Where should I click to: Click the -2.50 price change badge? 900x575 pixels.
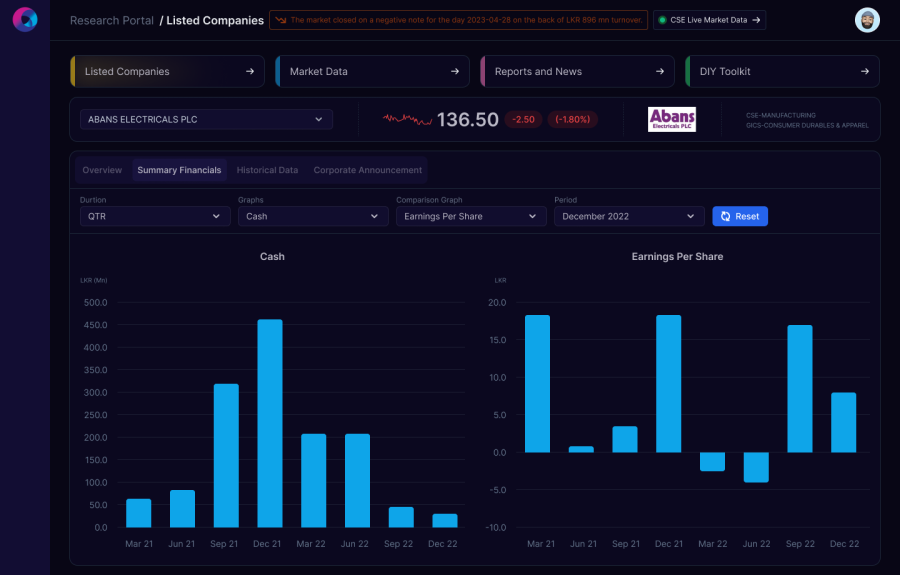pyautogui.click(x=523, y=119)
